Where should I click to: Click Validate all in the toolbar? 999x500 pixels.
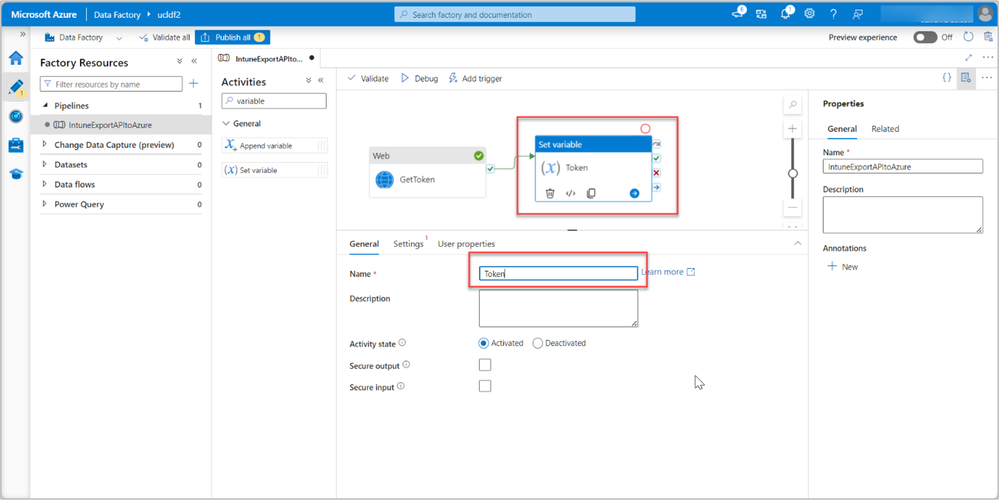(164, 38)
